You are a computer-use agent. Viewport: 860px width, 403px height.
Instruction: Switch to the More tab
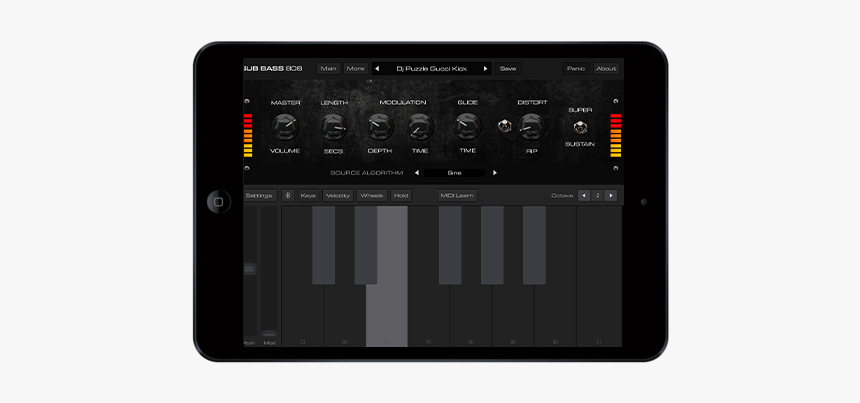click(355, 69)
